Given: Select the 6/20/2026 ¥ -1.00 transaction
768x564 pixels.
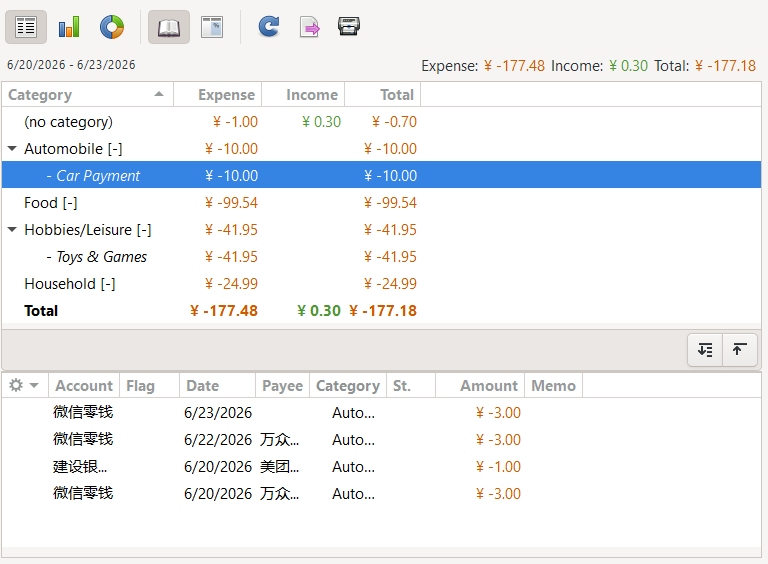Looking at the screenshot, I should [382, 467].
